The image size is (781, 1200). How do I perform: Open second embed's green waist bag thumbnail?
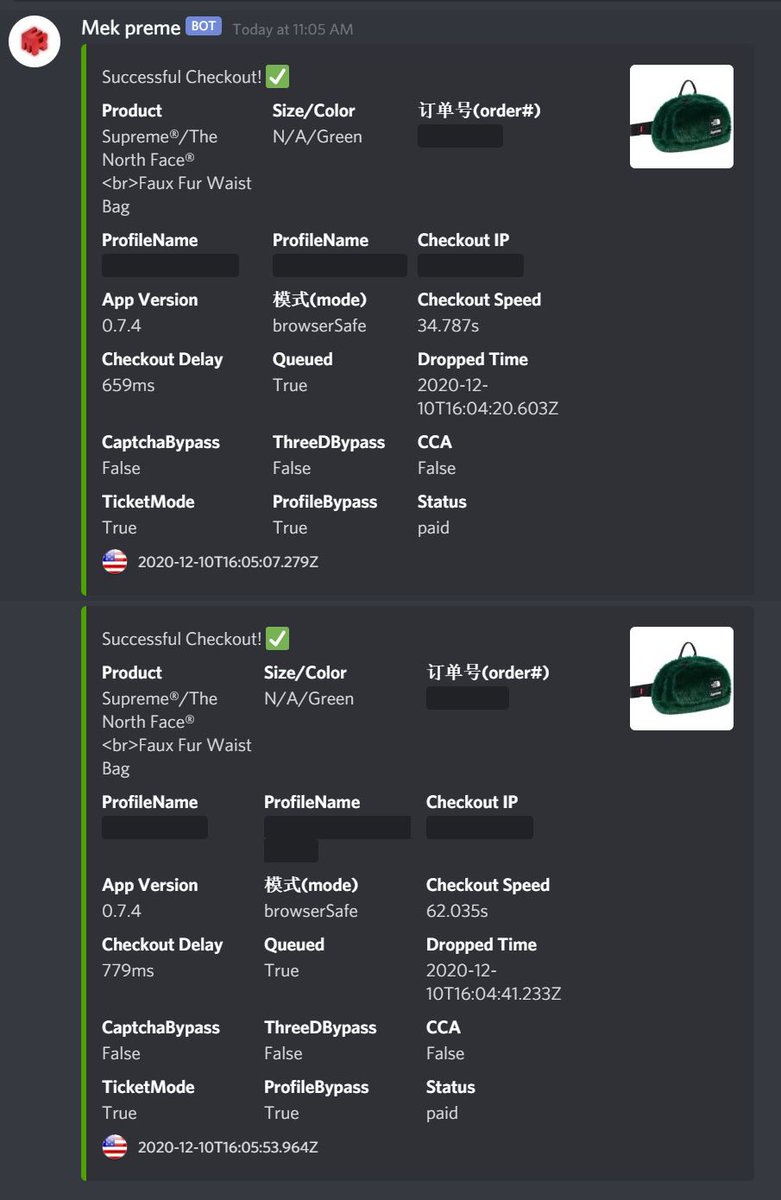click(x=682, y=678)
